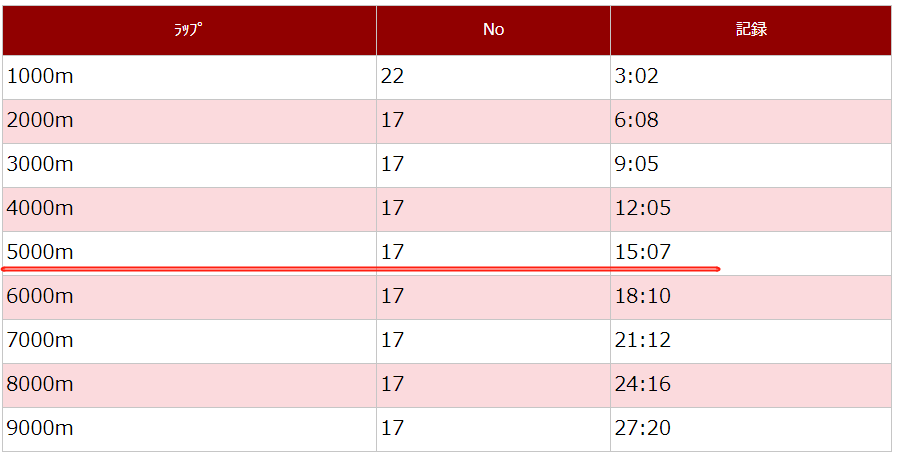Select the 9000m lap cell
The image size is (901, 458).
click(40, 429)
